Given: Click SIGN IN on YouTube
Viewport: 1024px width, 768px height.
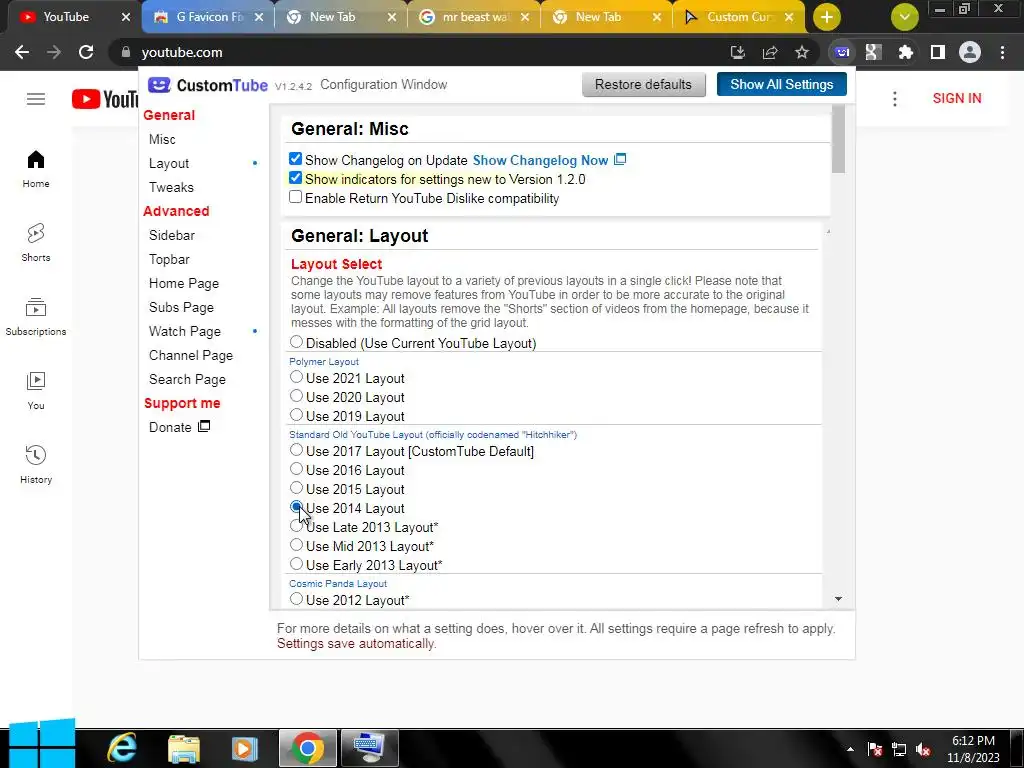Looking at the screenshot, I should tap(957, 99).
